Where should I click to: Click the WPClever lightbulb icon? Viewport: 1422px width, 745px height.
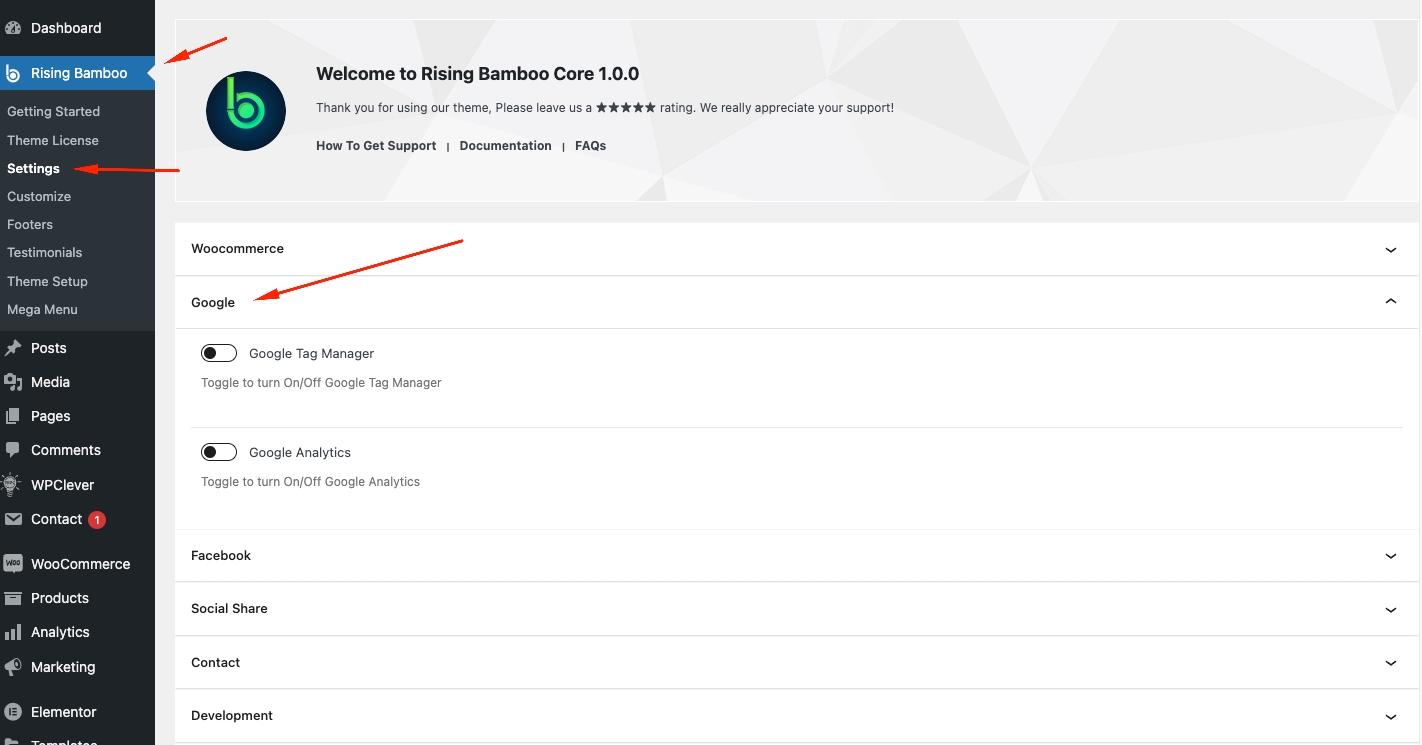coord(13,485)
